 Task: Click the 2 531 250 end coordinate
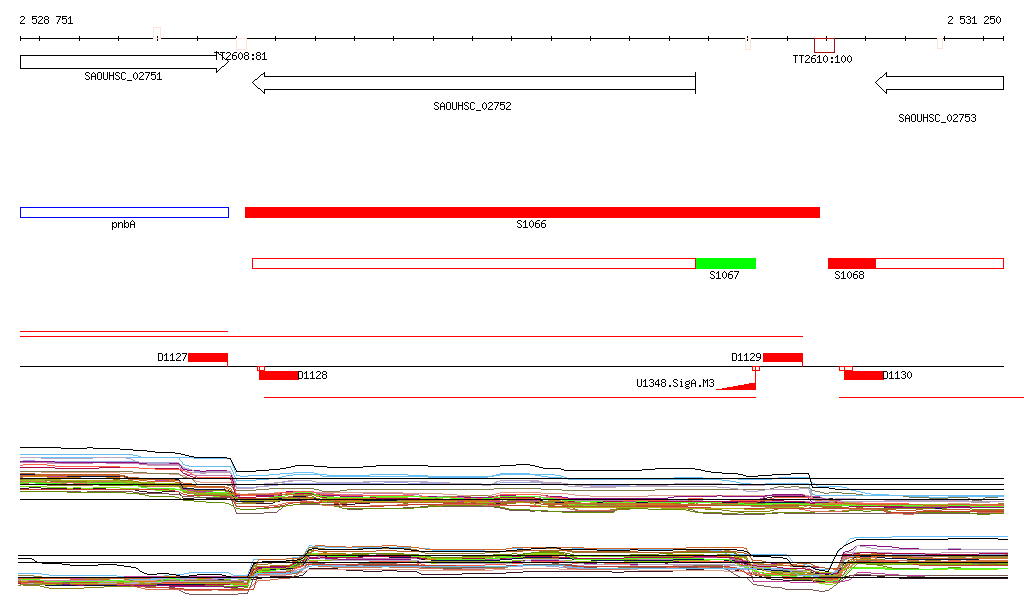tap(974, 20)
